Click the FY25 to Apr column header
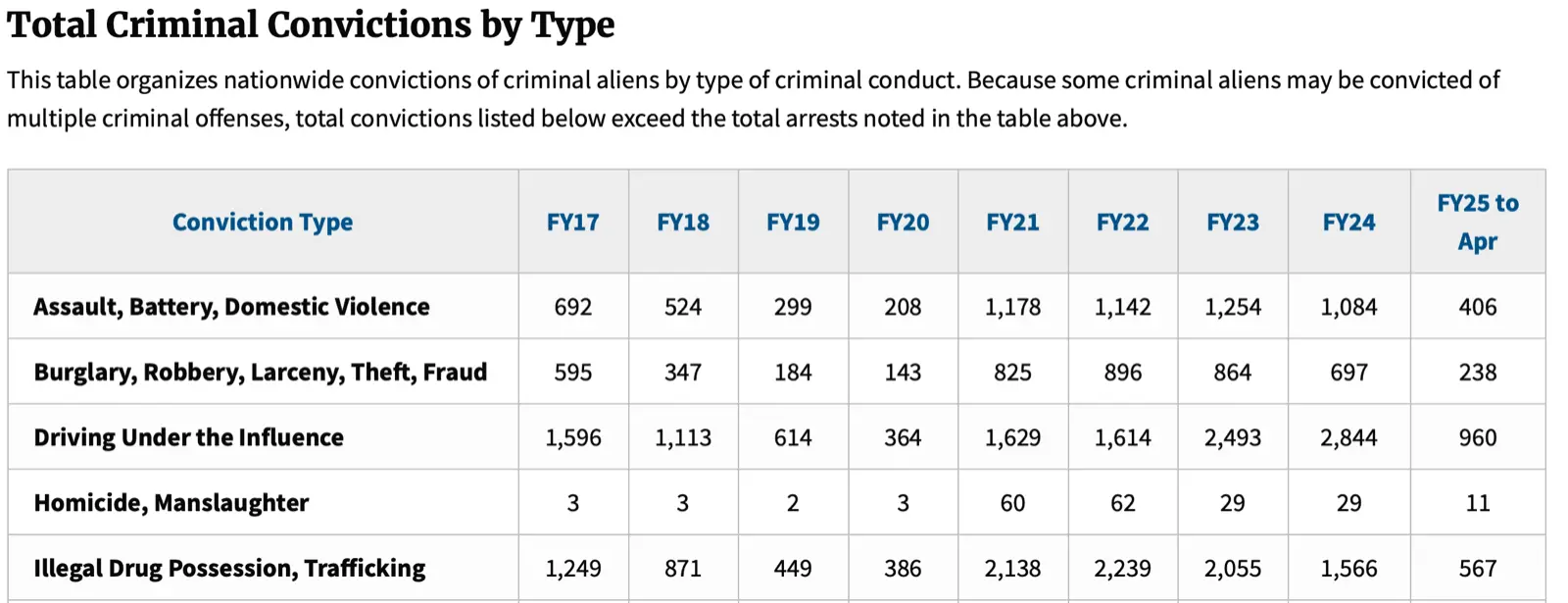The image size is (1568, 603). coord(1477,222)
